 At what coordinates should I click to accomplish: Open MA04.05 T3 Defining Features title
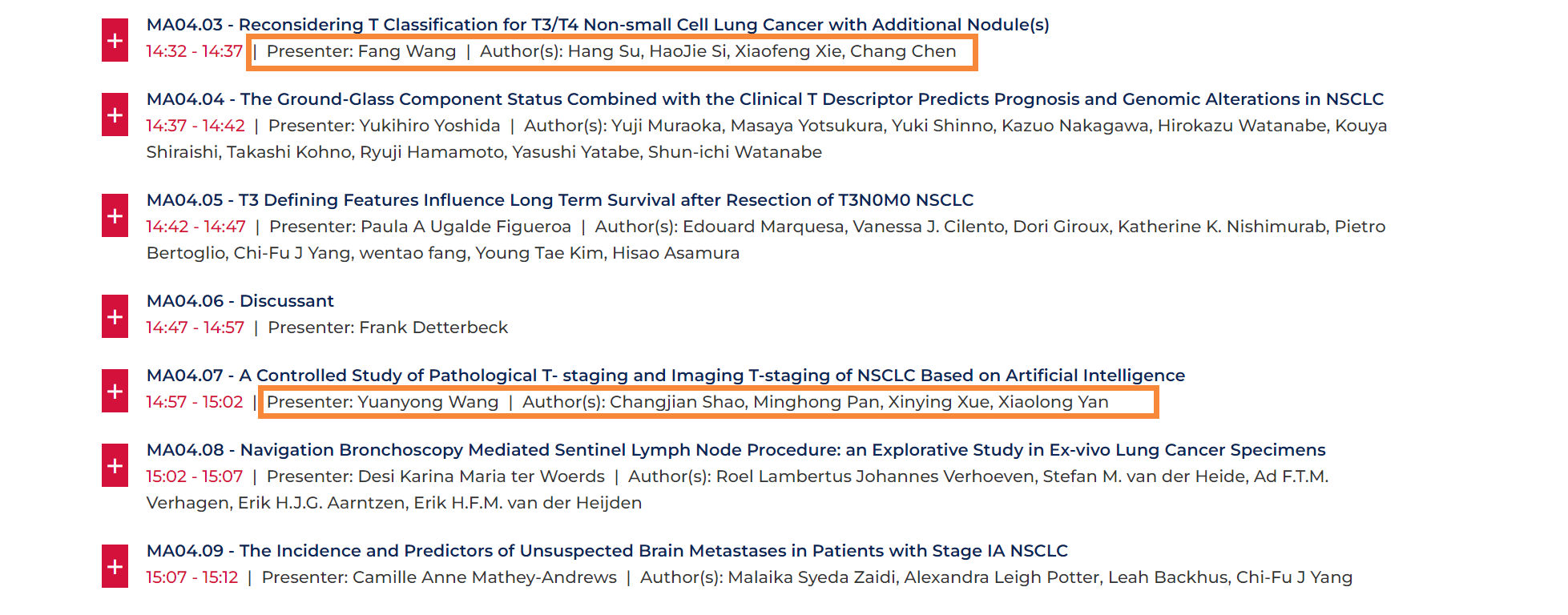(x=560, y=200)
